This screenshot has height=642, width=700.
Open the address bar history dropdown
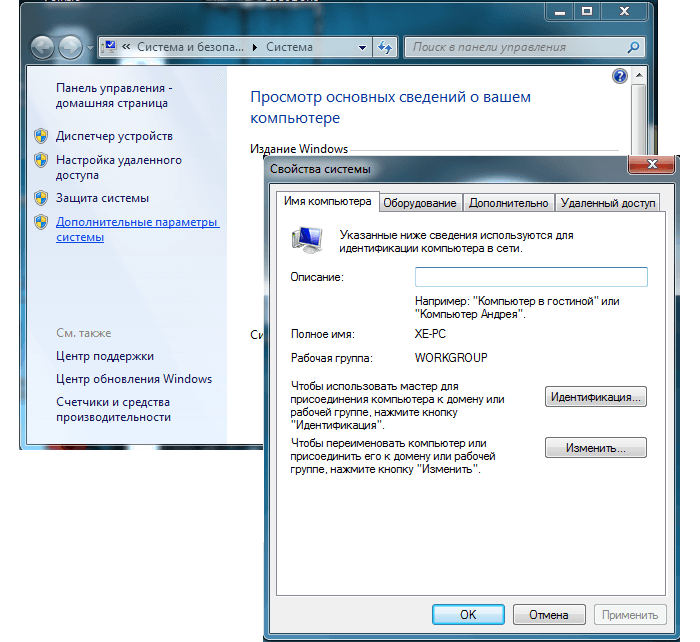click(362, 47)
